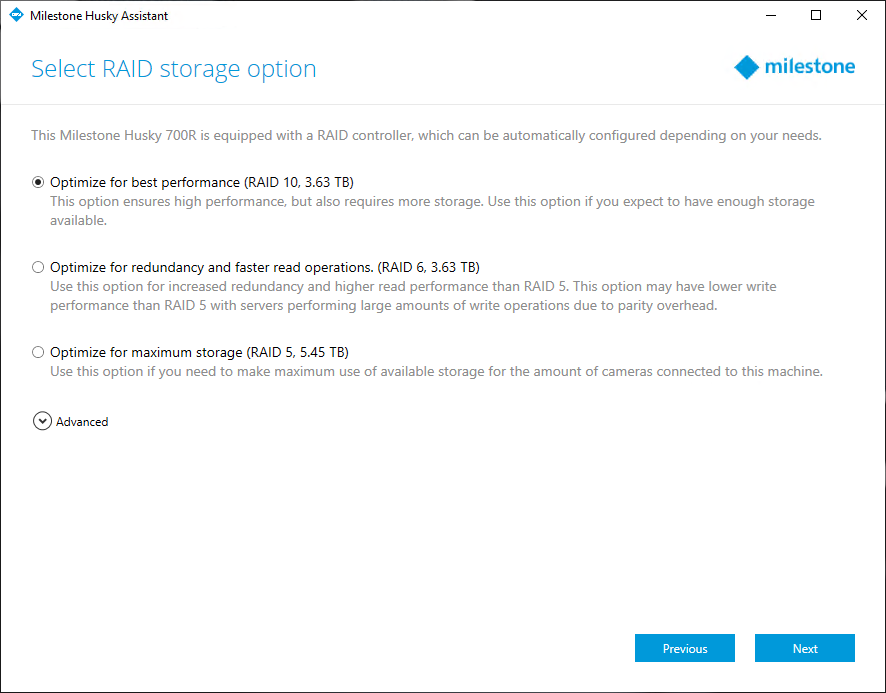Click the 'Select RAID storage option' heading
The height and width of the screenshot is (693, 886).
[x=173, y=69]
